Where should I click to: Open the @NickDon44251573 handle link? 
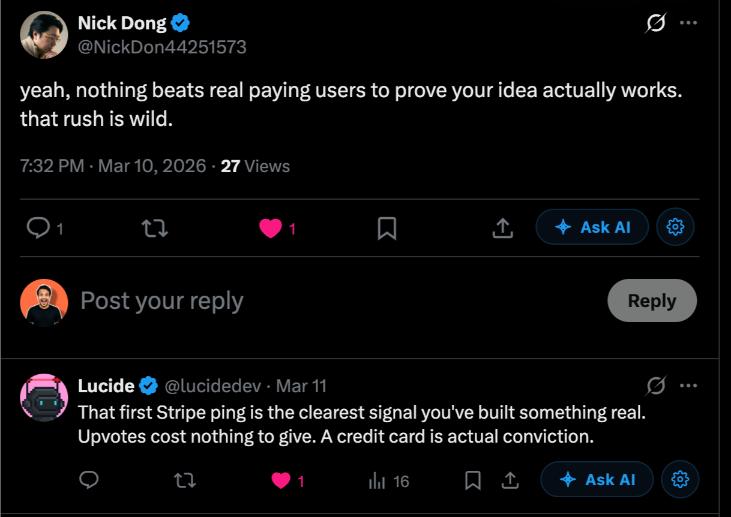162,47
